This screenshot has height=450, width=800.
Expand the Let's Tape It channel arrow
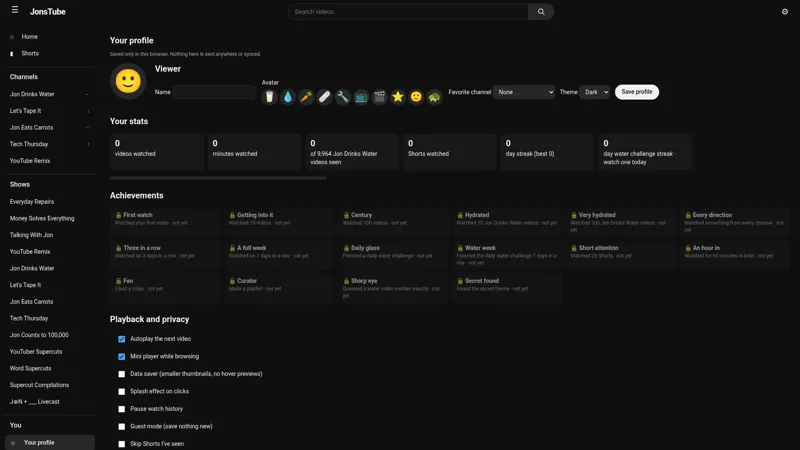pyautogui.click(x=88, y=111)
